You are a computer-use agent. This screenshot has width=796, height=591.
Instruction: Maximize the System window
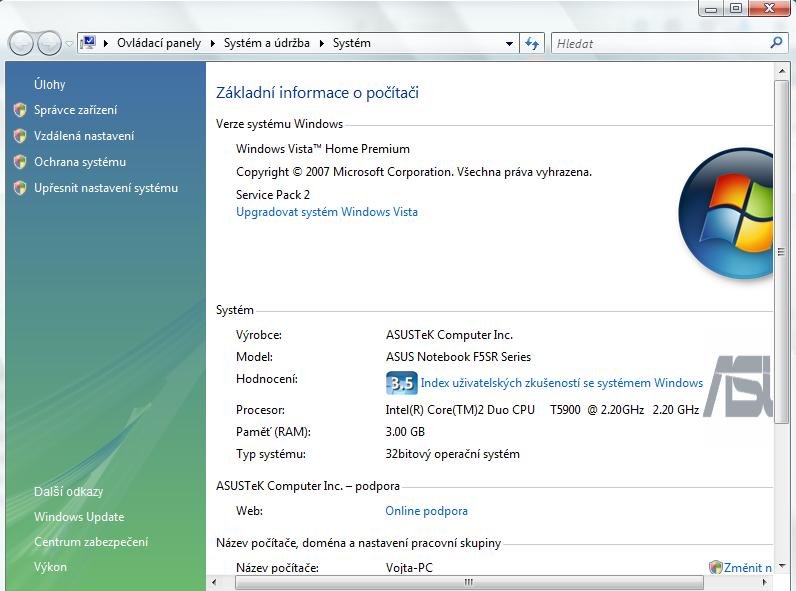pos(736,8)
